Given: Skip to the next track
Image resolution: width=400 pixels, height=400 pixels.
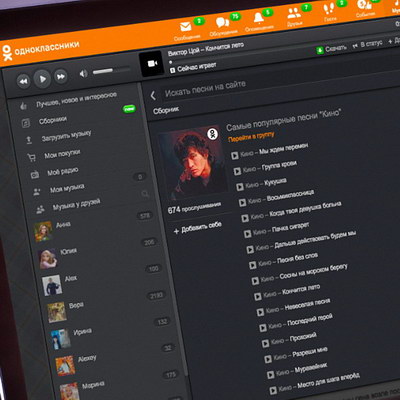Looking at the screenshot, I should click(x=61, y=77).
